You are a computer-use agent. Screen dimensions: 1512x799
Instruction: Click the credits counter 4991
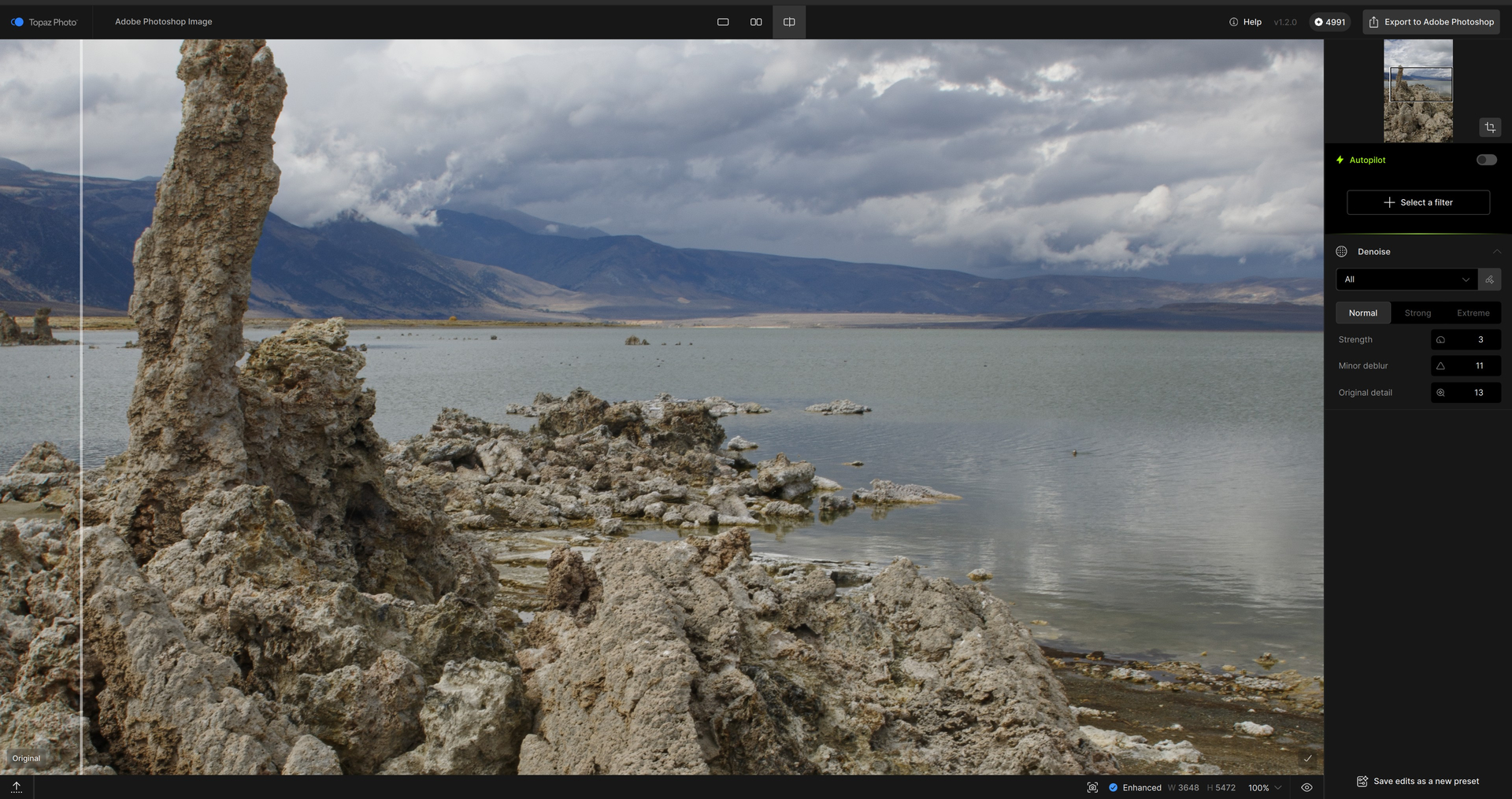coord(1329,22)
